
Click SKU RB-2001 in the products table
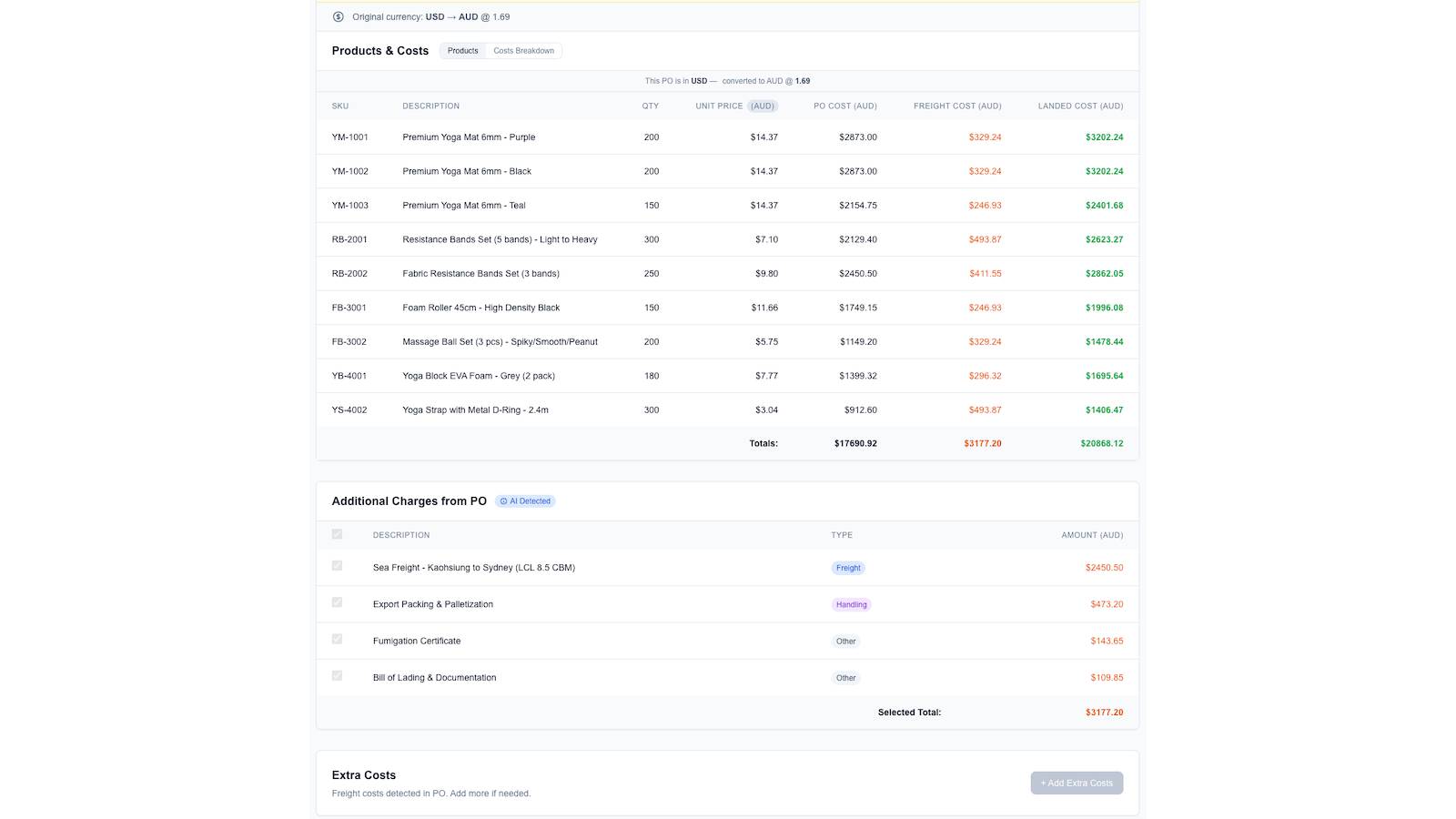tap(349, 239)
